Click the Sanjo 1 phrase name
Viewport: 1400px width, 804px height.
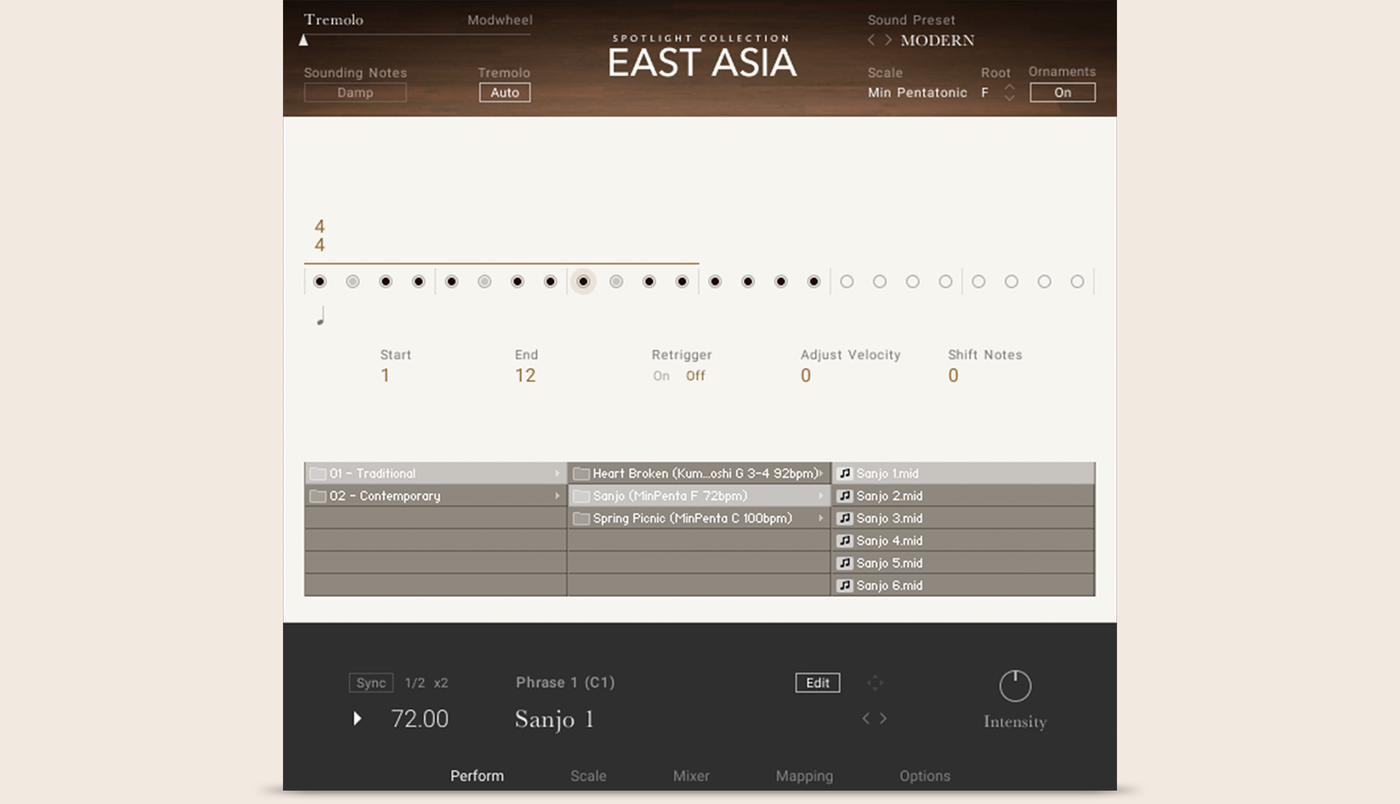click(555, 719)
